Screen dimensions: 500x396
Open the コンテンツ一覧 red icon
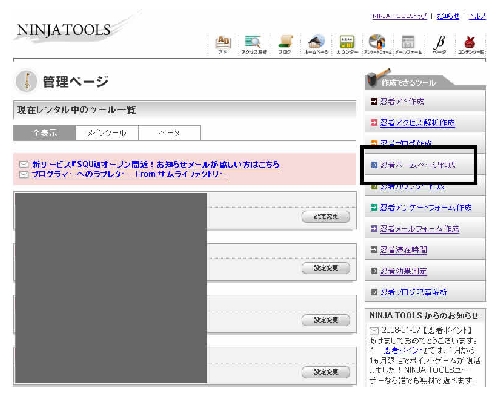point(470,44)
